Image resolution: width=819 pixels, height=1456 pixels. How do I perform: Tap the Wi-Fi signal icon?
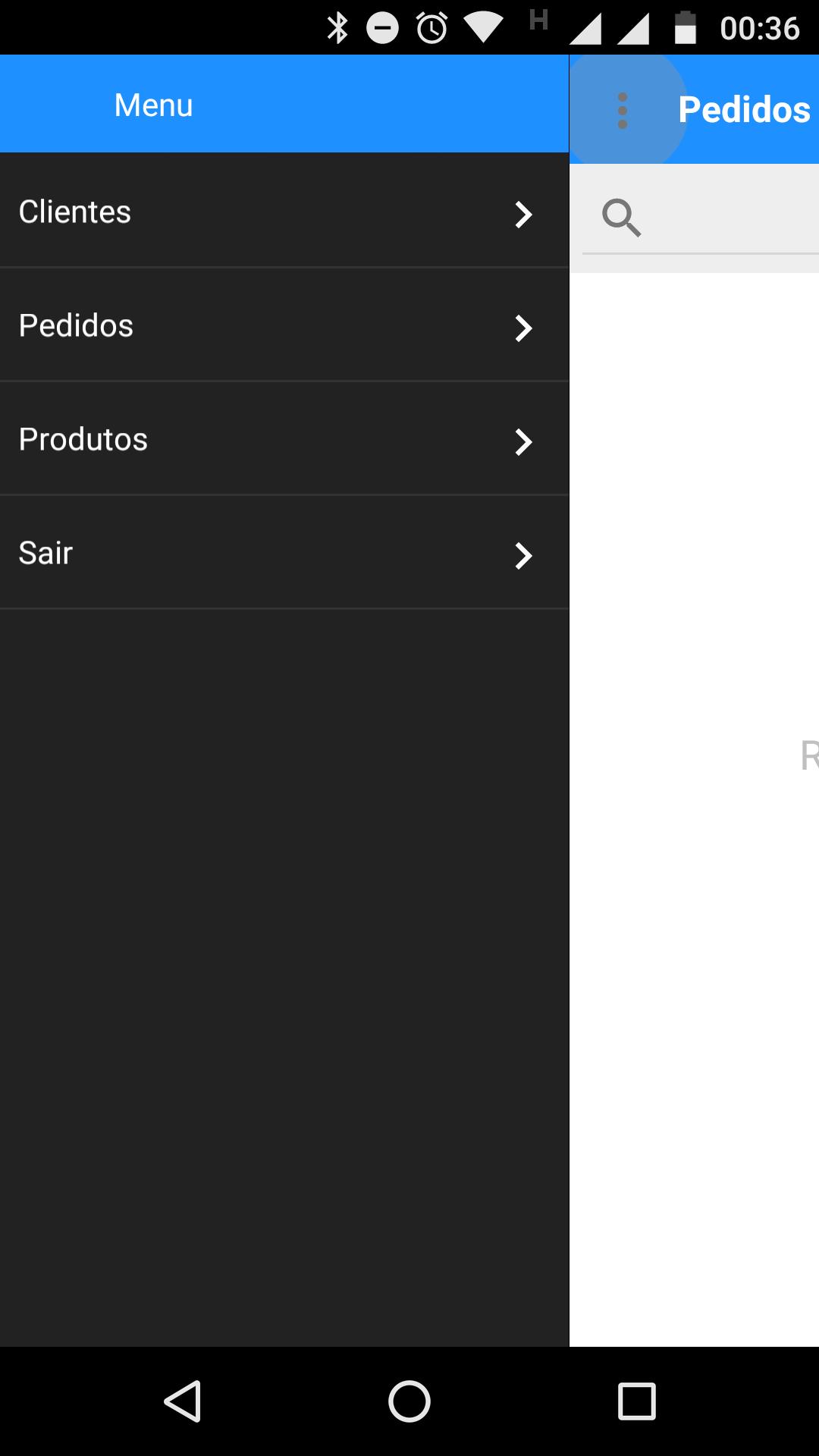(484, 28)
